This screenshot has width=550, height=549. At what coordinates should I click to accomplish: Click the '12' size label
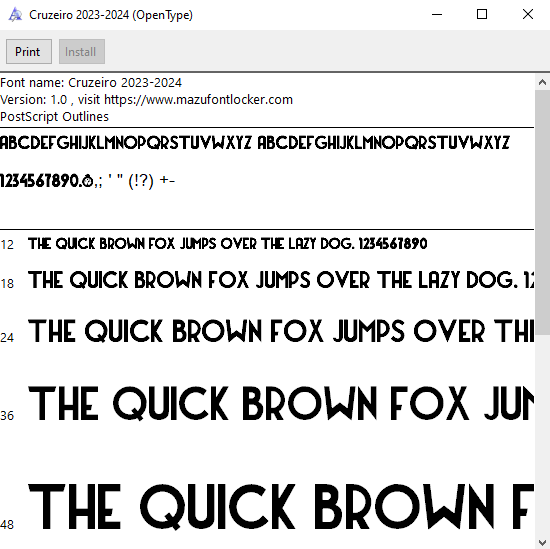7,245
